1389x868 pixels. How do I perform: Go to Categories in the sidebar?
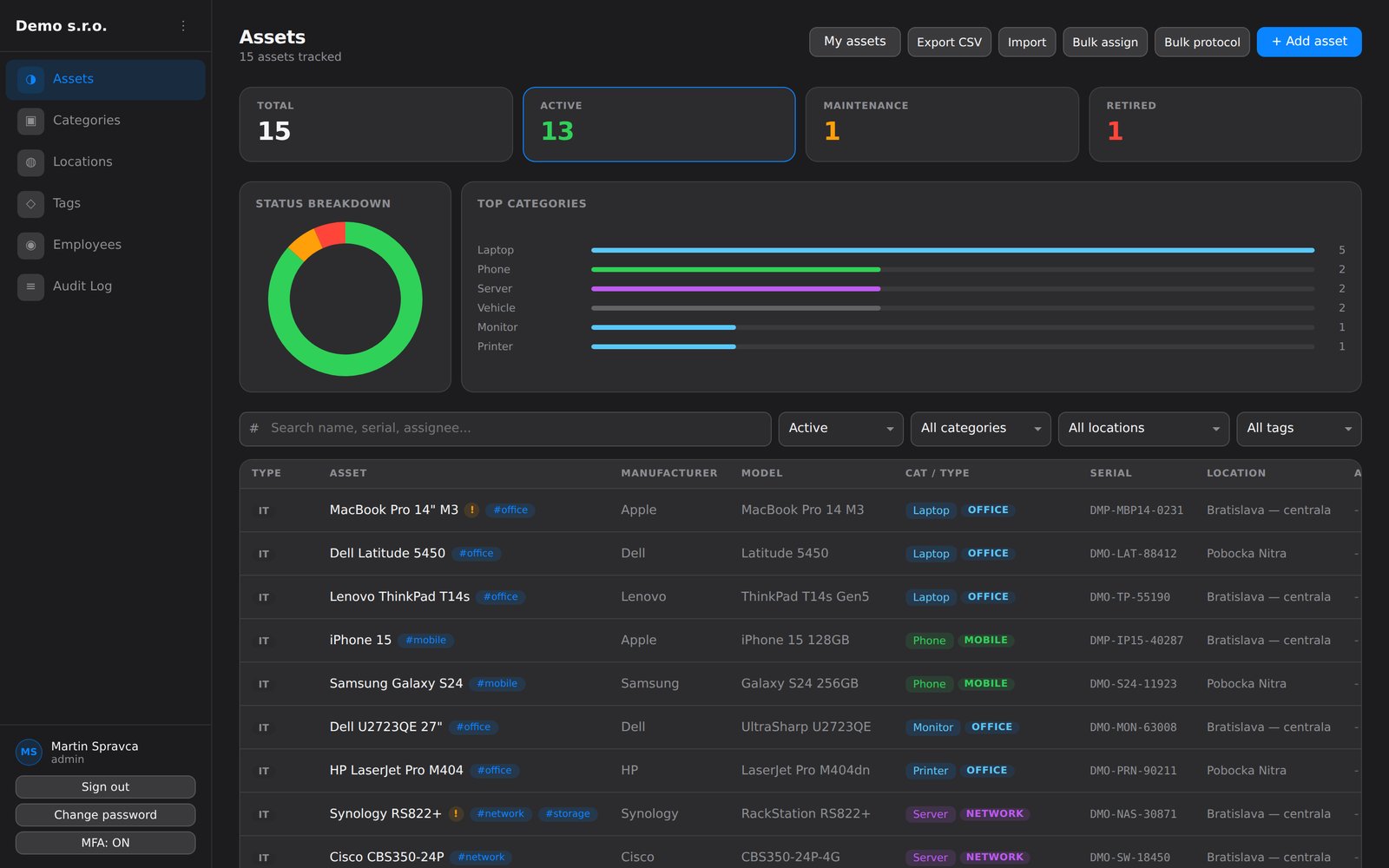106,121
